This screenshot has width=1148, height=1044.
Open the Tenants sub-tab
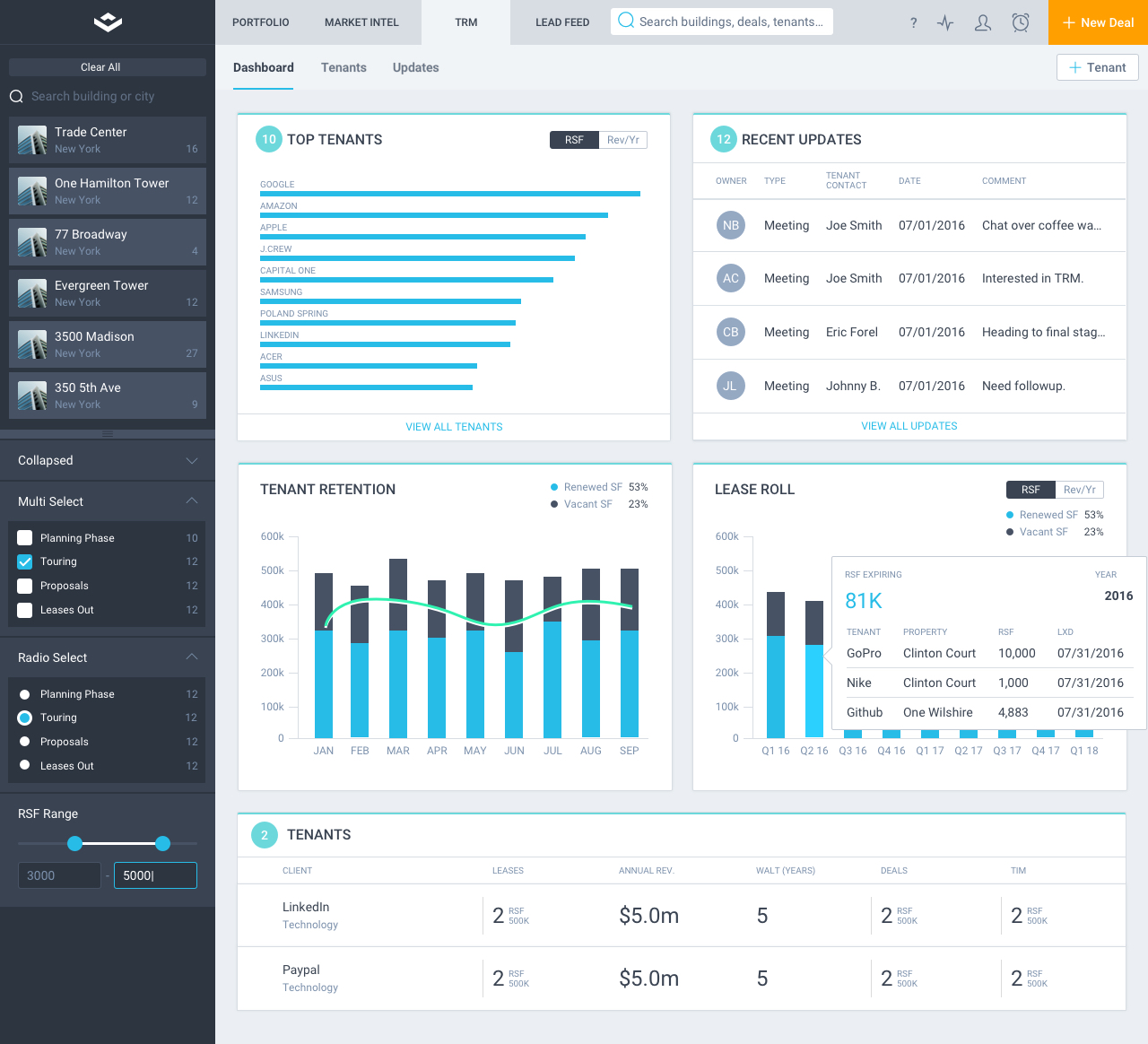[x=344, y=68]
